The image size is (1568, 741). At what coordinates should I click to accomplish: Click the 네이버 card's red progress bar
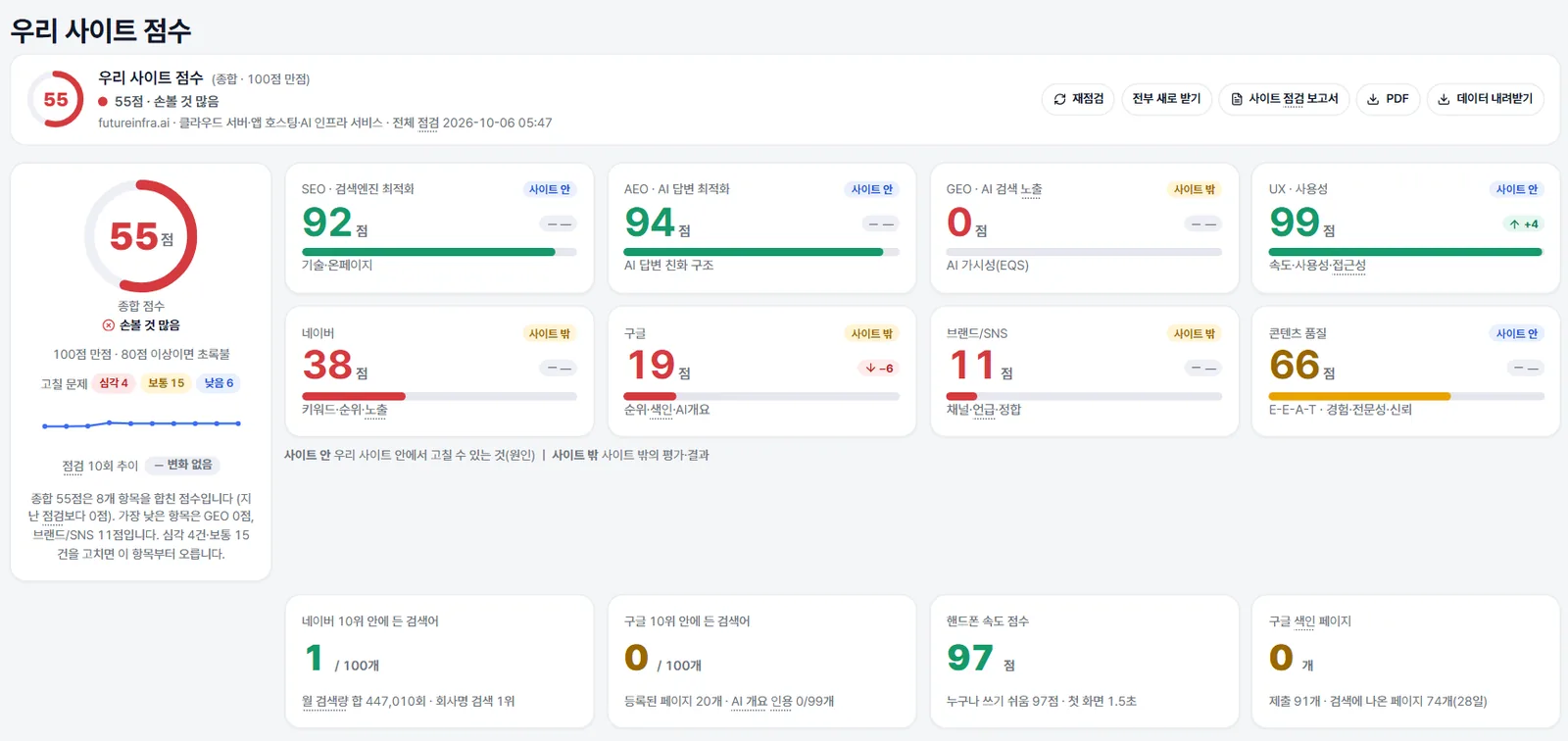439,396
